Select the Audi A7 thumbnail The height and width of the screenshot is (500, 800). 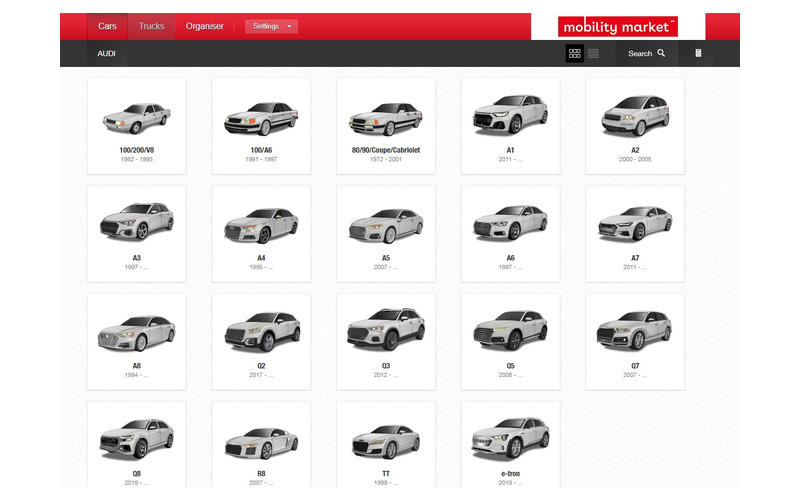[634, 232]
